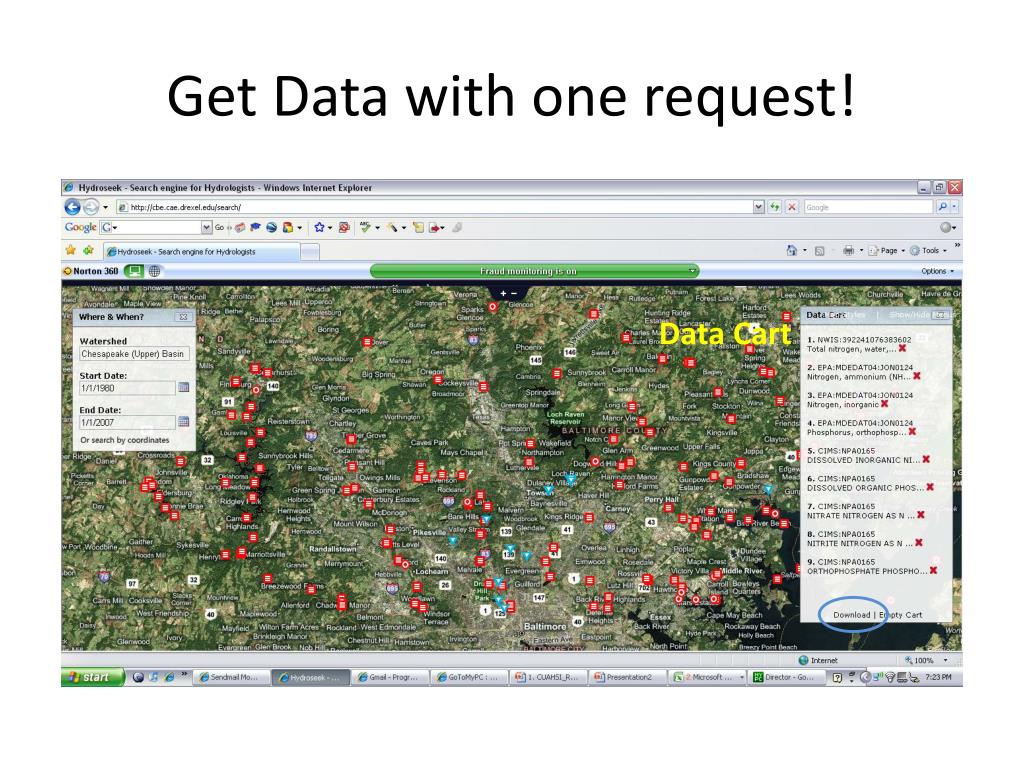This screenshot has width=1024, height=768.
Task: Click the Start Date field 1/1/1980
Action: point(127,388)
